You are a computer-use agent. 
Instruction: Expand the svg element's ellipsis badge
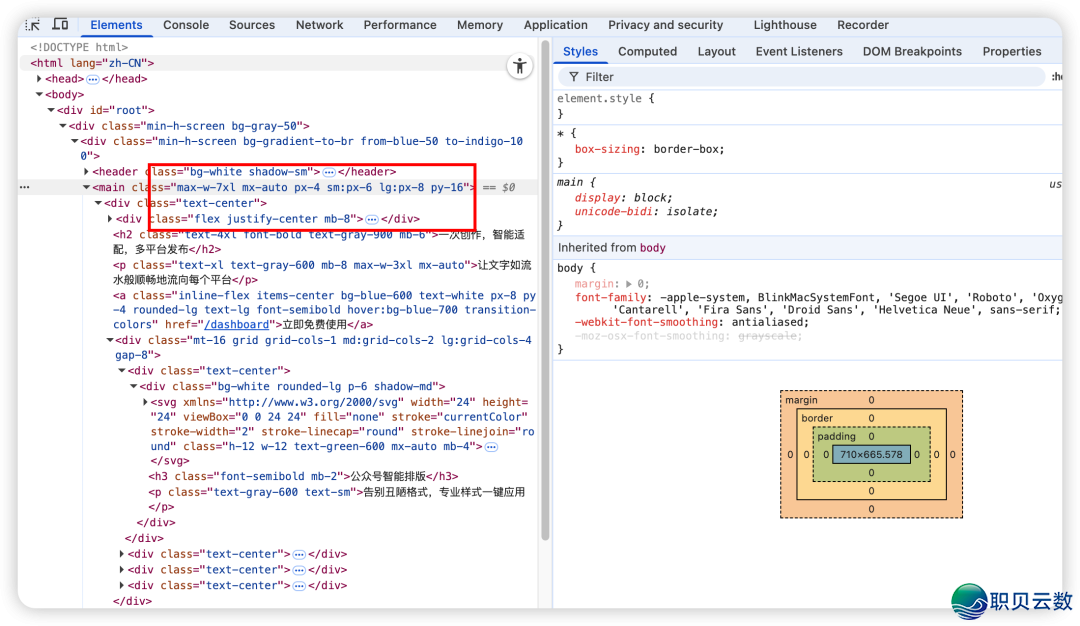point(491,447)
